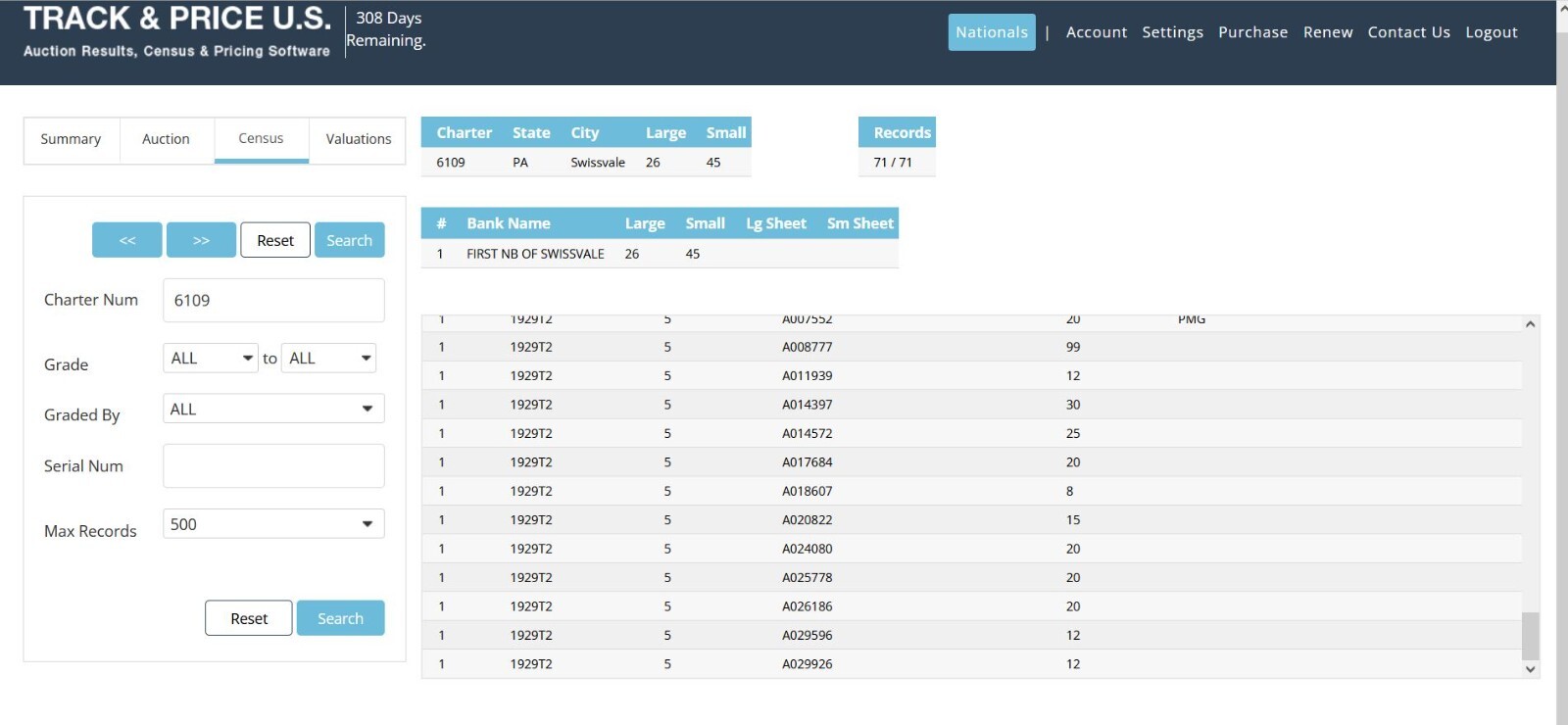This screenshot has height=725, width=1568.
Task: Click the scroll up arrow of table
Action: point(1530,324)
